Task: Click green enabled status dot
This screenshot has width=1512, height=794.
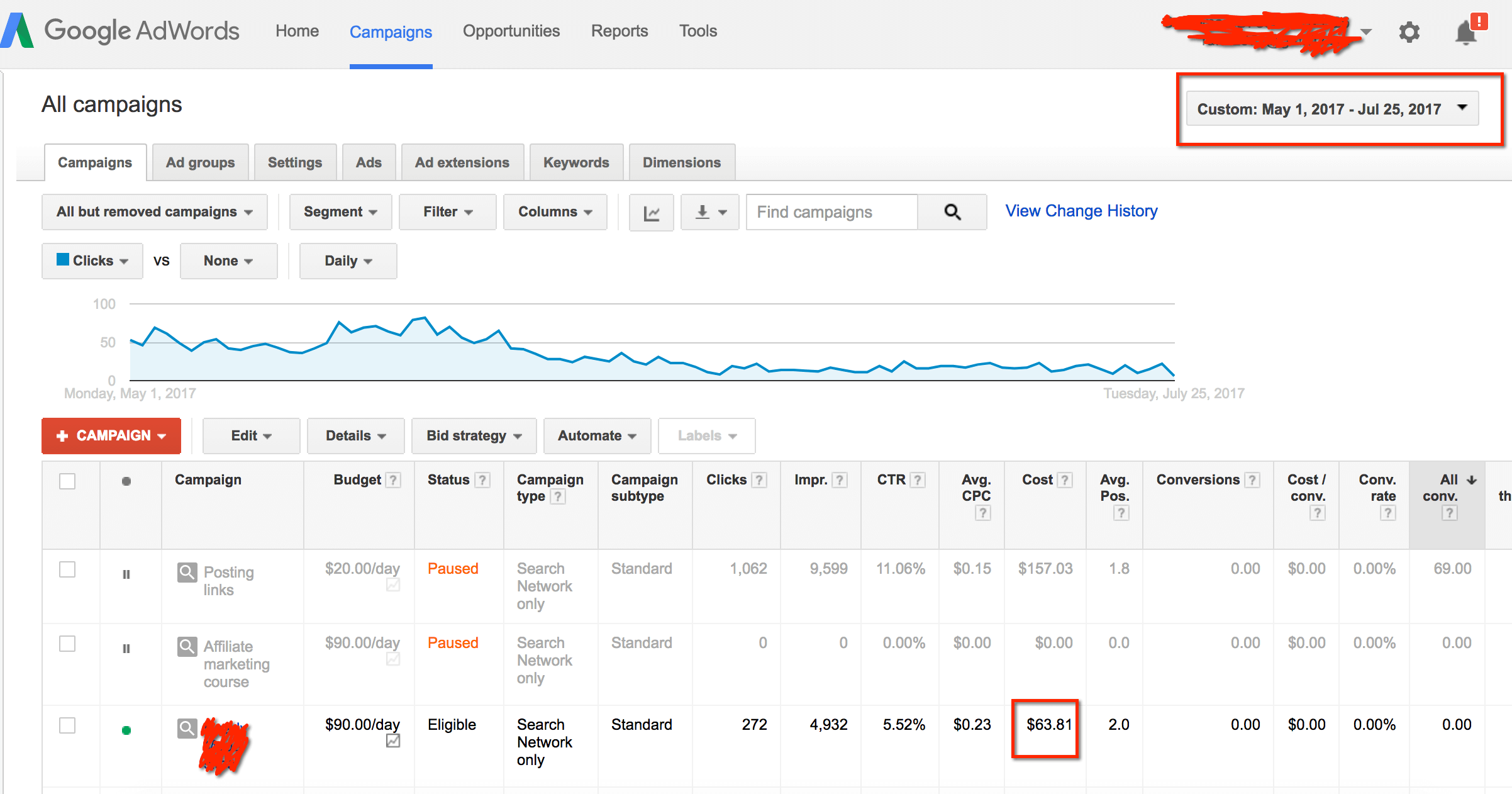Action: point(126,730)
